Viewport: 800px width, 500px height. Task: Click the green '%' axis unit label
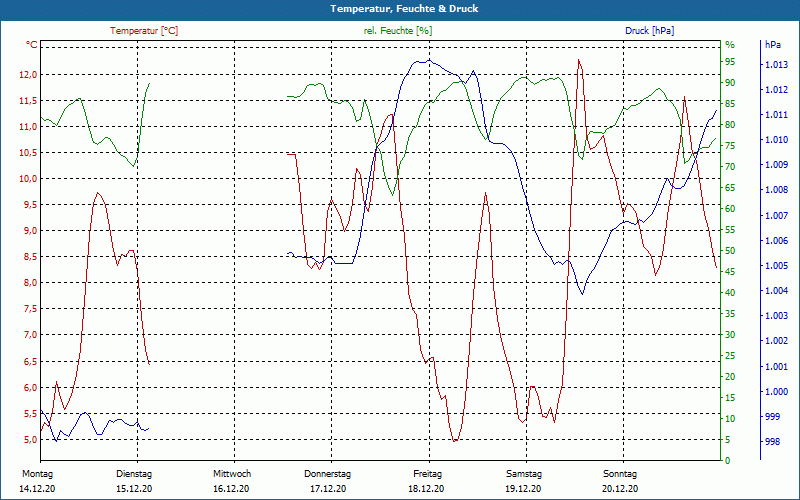[x=730, y=45]
